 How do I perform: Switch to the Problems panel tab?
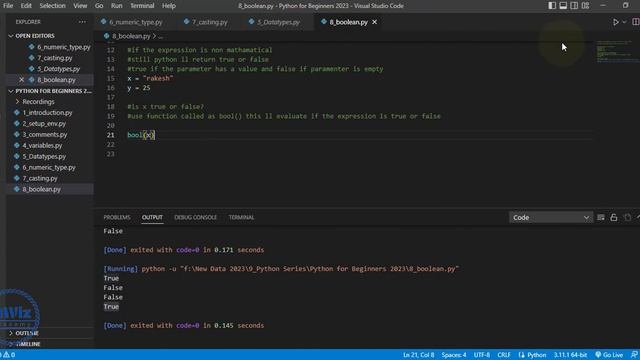(x=117, y=218)
